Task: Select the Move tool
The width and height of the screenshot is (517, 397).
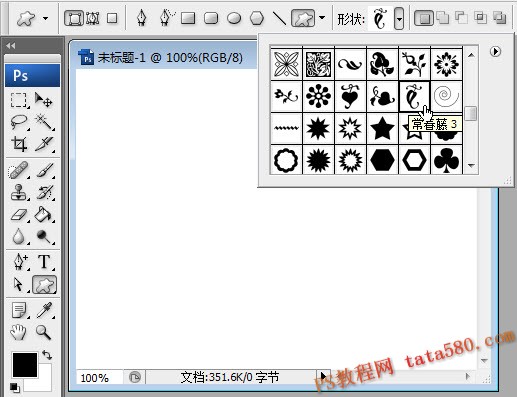Action: tap(44, 100)
